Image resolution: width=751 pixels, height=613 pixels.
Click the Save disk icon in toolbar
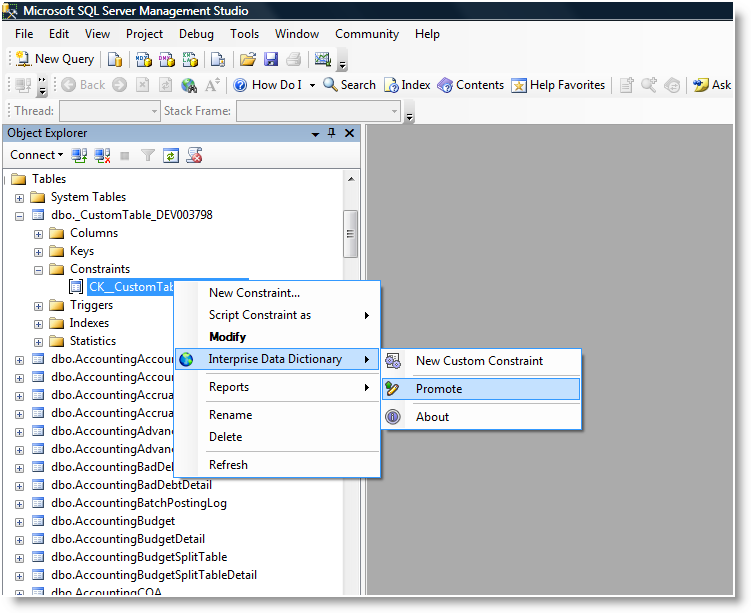271,59
